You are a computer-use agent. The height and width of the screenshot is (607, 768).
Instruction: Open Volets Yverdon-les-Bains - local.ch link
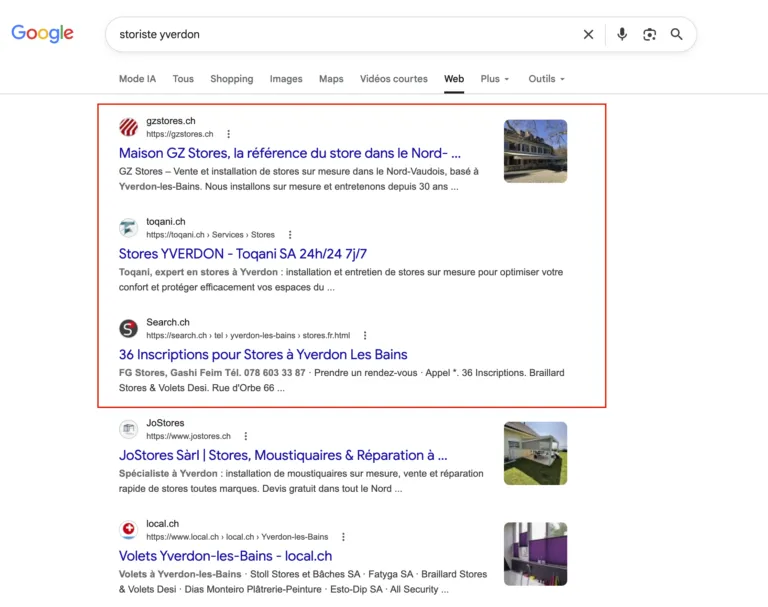point(225,556)
